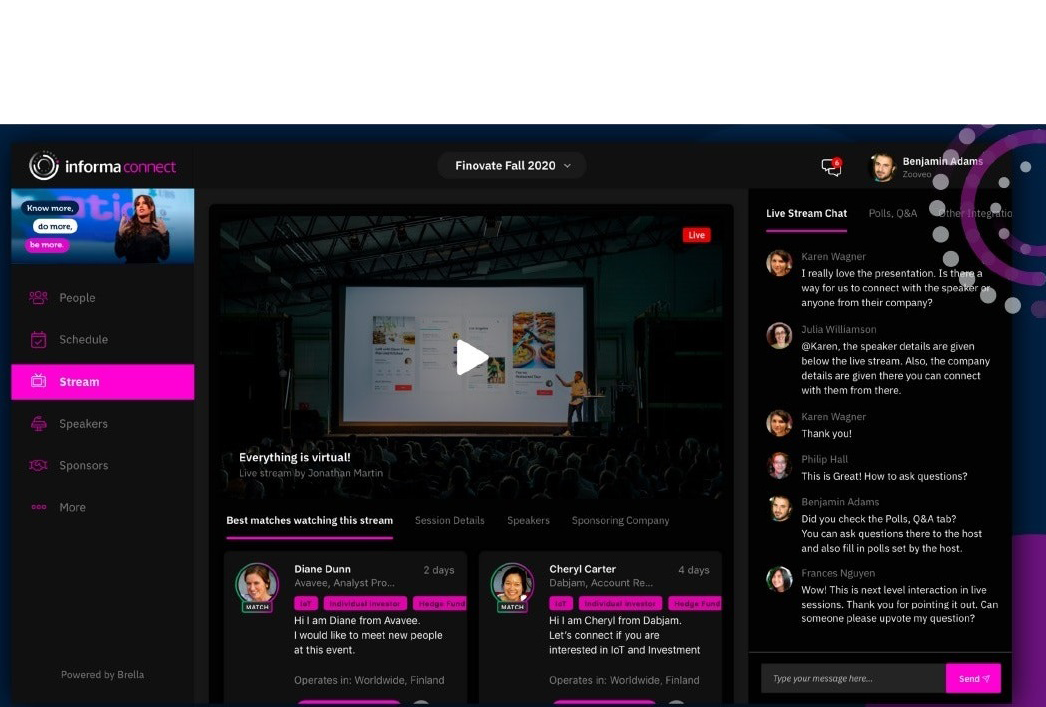
Task: Click the Informa Connect logo
Action: click(x=103, y=166)
